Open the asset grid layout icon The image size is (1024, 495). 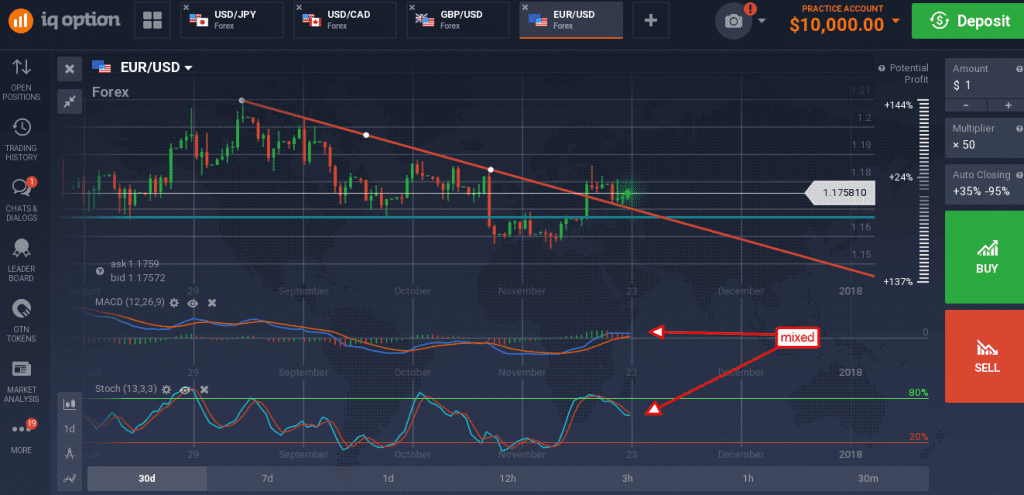click(x=152, y=20)
